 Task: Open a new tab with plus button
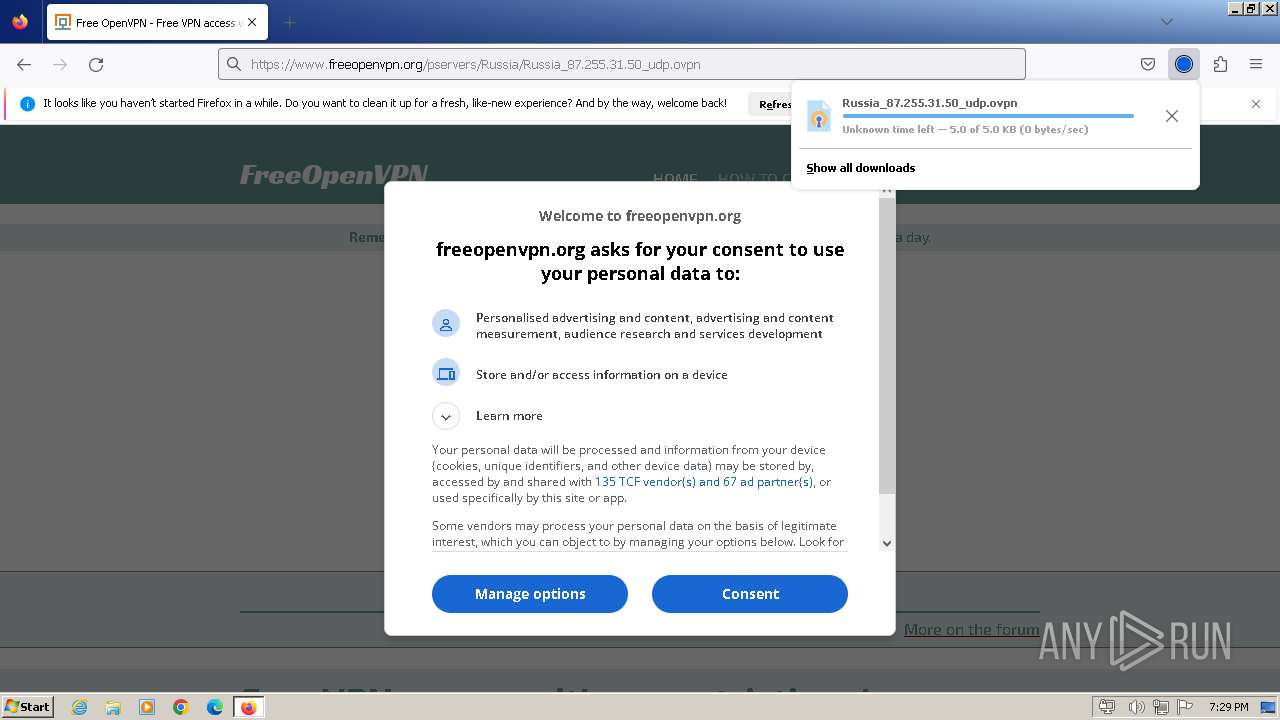click(x=289, y=22)
